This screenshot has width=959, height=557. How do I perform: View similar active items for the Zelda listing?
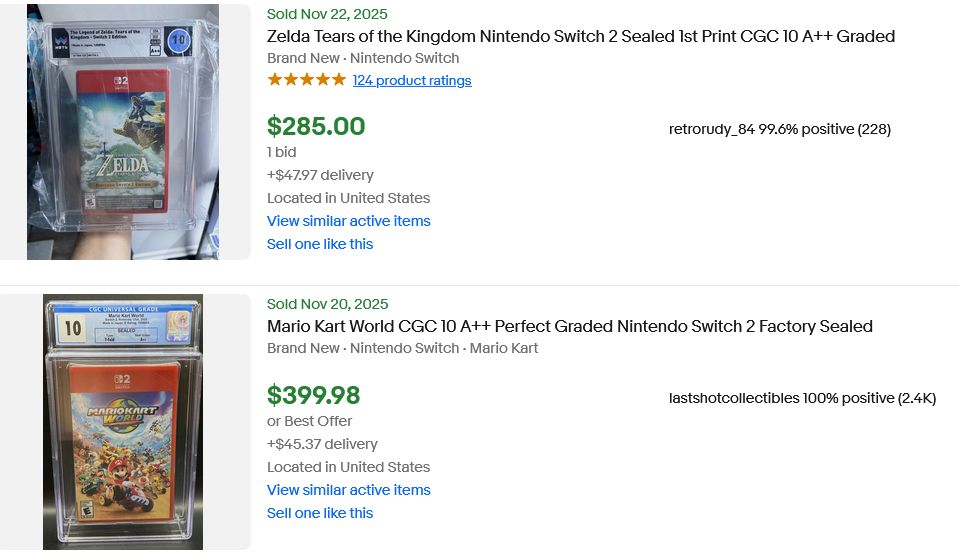[x=348, y=221]
